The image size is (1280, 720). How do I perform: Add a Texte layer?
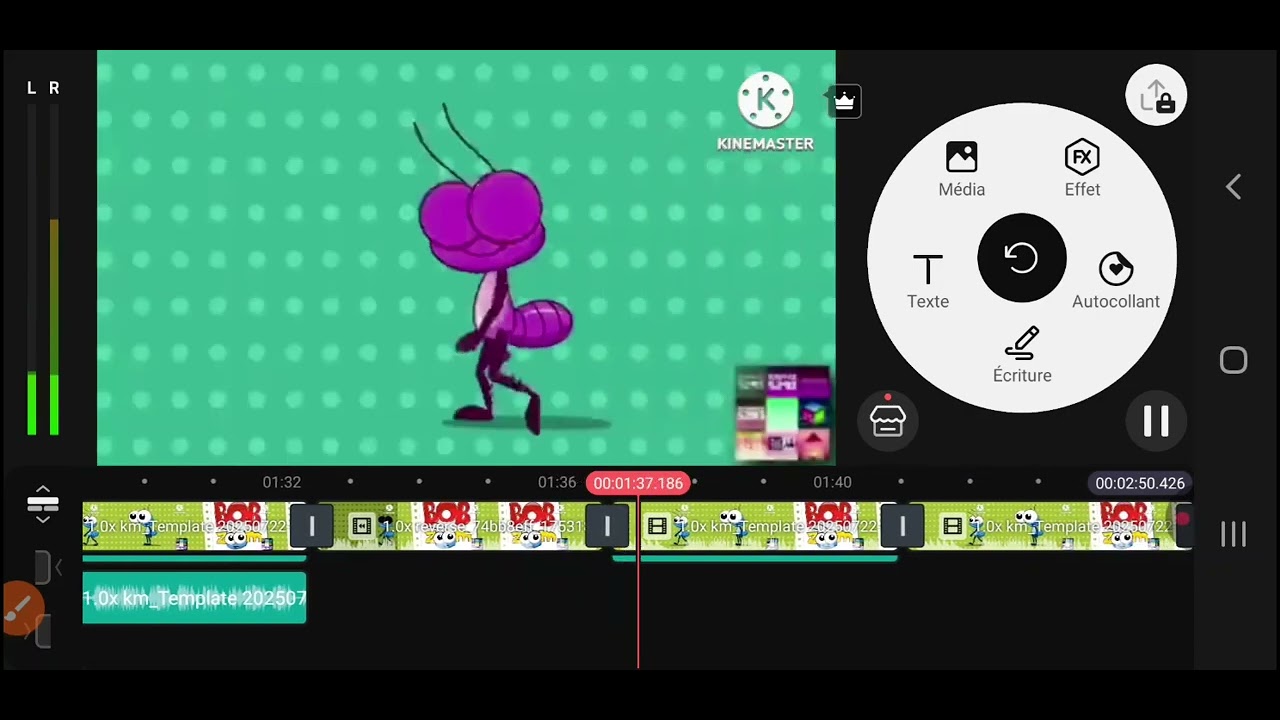[x=928, y=281]
